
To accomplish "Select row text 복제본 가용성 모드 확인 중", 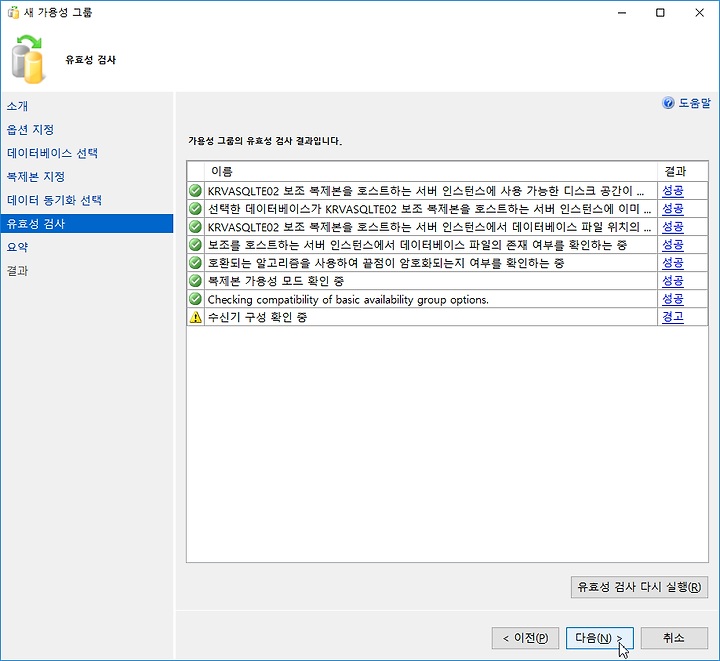I will (276, 280).
